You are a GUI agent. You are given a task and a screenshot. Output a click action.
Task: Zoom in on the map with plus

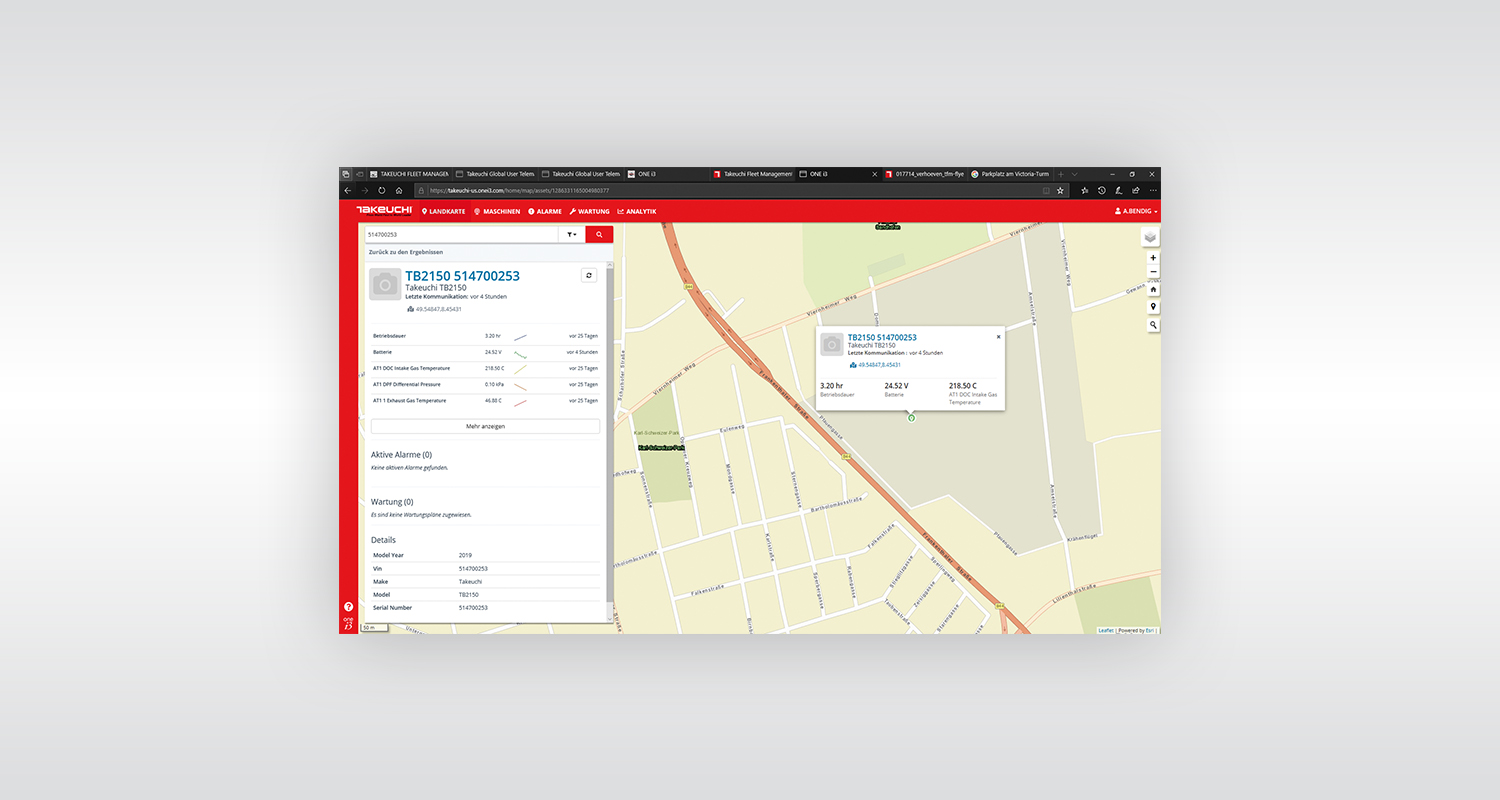[x=1153, y=258]
